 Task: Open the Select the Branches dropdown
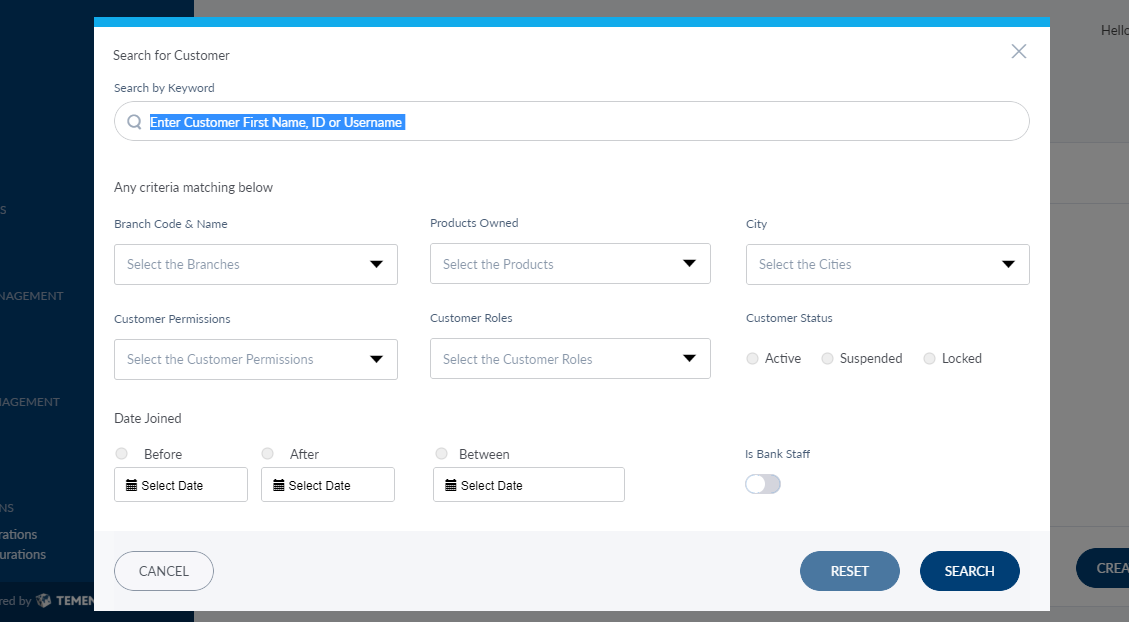pos(256,264)
